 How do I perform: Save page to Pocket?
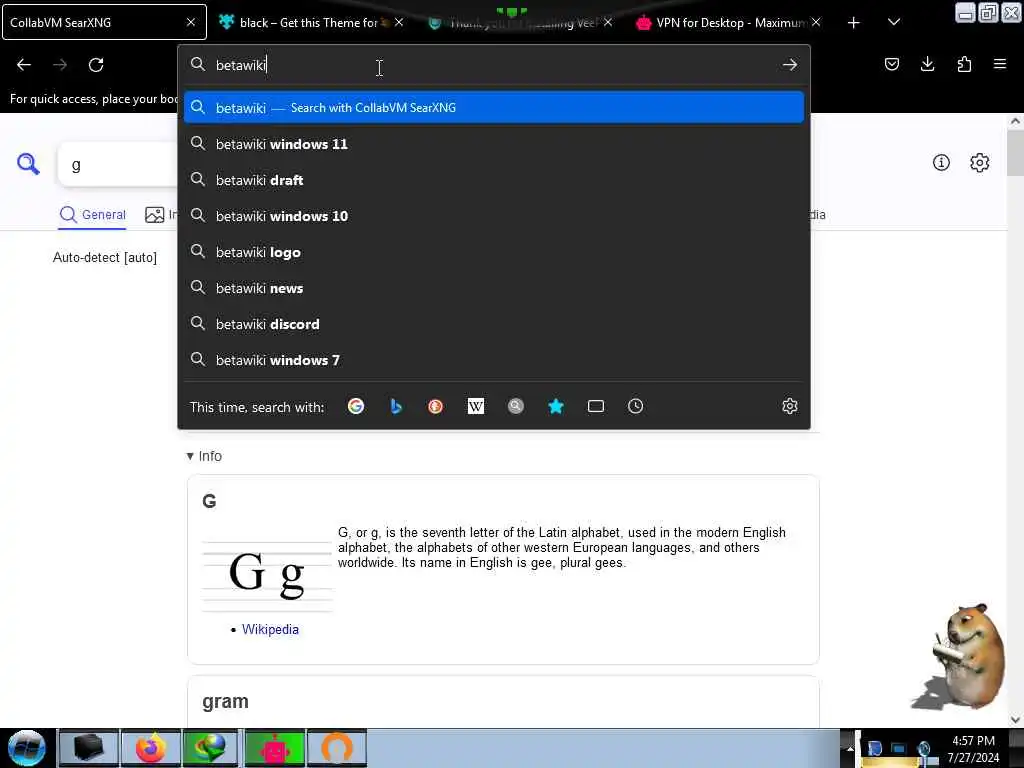(891, 64)
